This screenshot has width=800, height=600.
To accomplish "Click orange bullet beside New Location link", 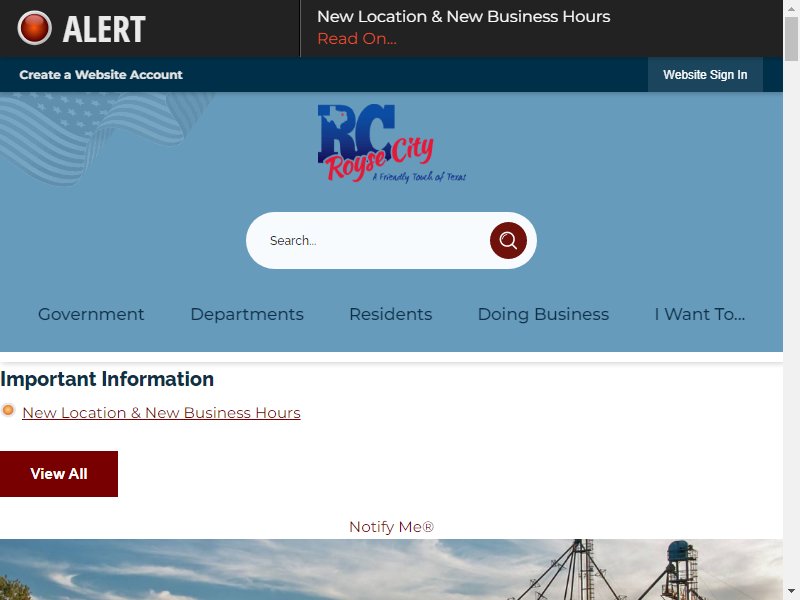I will pyautogui.click(x=8, y=410).
